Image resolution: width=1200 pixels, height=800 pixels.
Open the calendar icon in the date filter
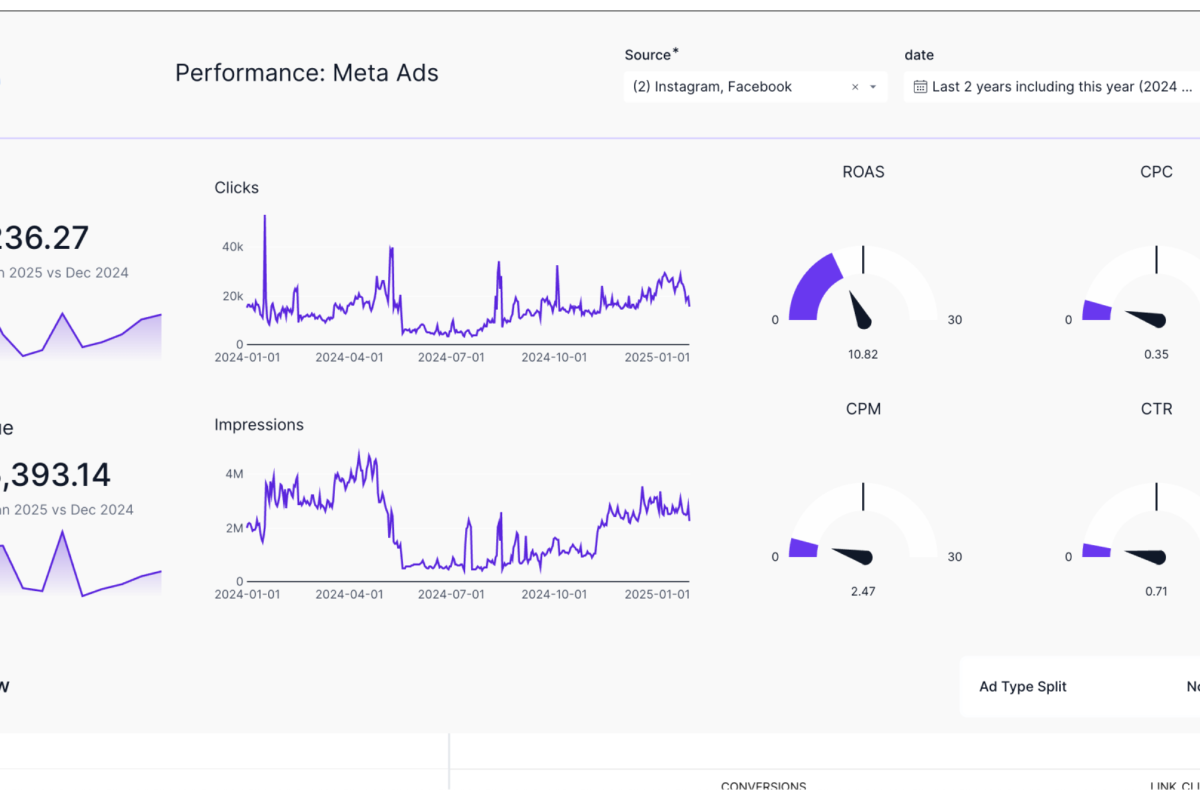919,87
